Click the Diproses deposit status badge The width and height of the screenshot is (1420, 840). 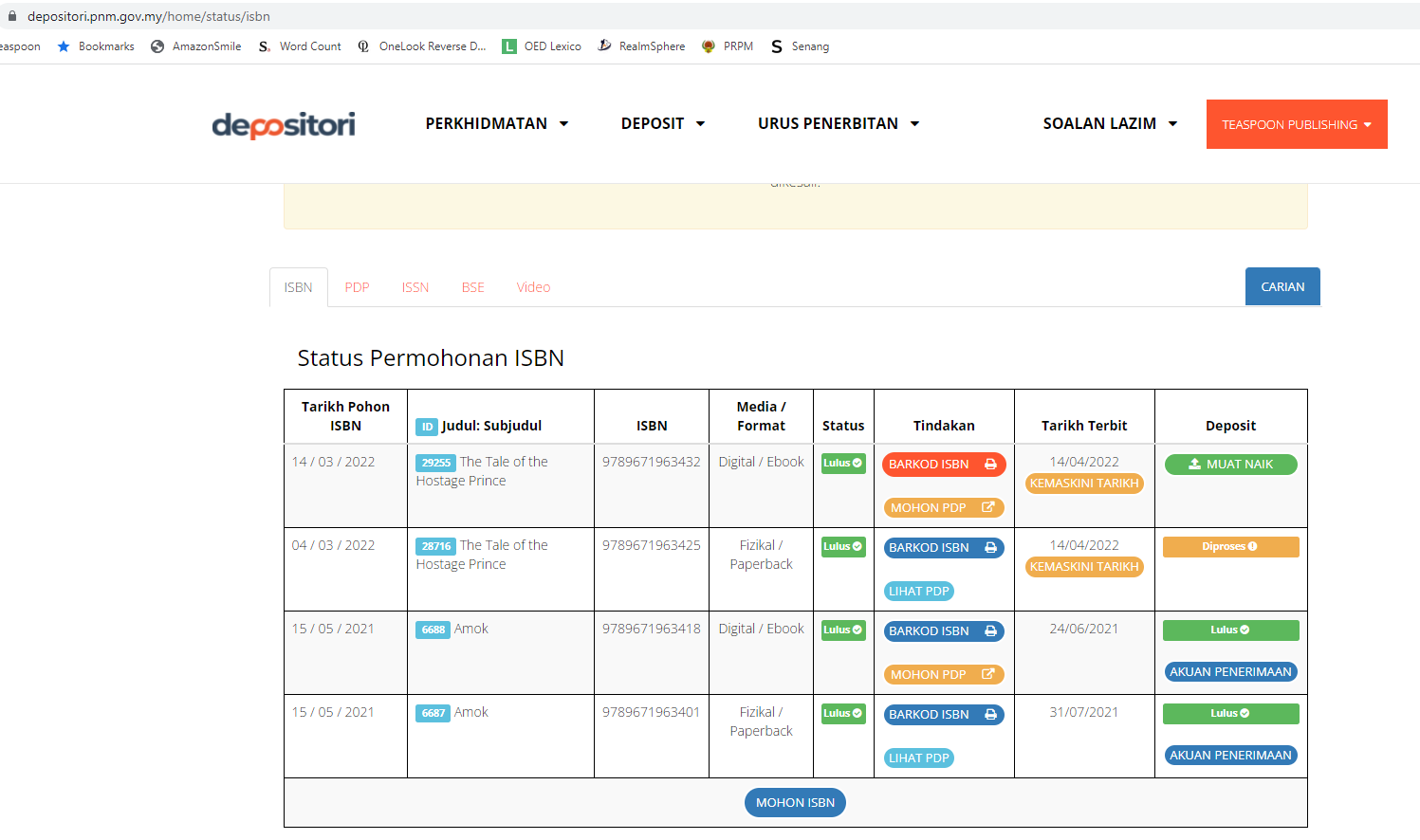point(1231,547)
